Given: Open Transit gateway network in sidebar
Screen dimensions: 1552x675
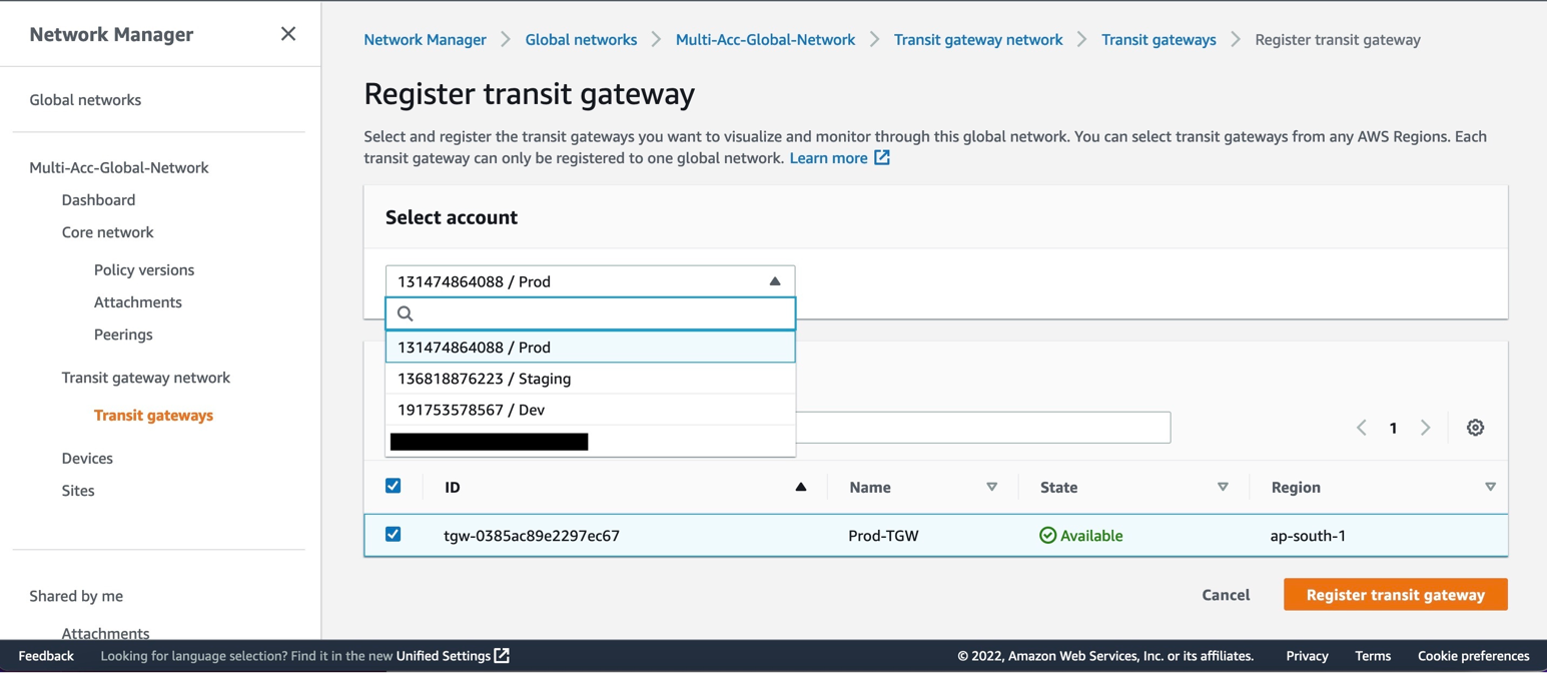Looking at the screenshot, I should pyautogui.click(x=147, y=378).
